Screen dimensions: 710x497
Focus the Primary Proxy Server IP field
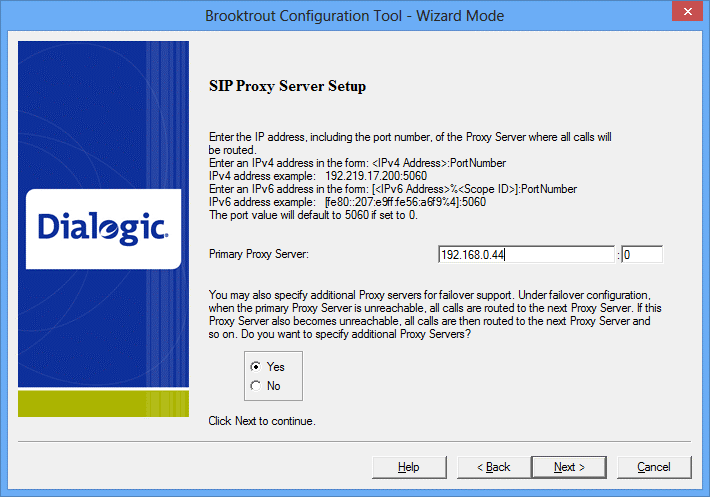pyautogui.click(x=526, y=255)
